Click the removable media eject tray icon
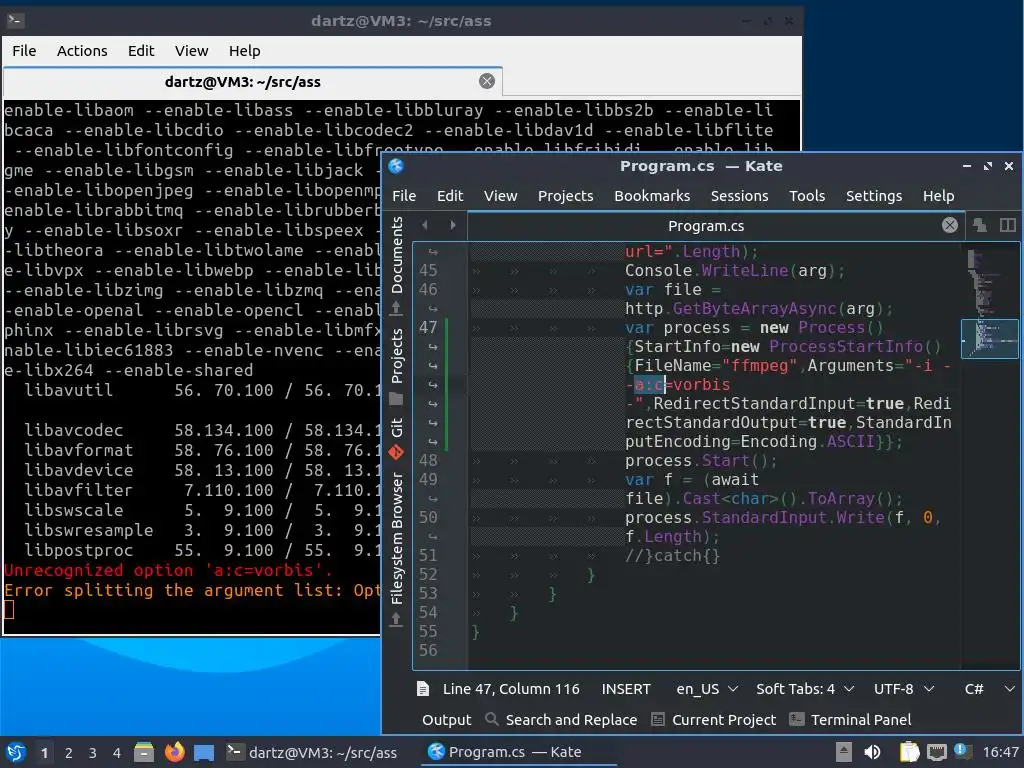Screen dimensions: 1024x768 (843, 752)
